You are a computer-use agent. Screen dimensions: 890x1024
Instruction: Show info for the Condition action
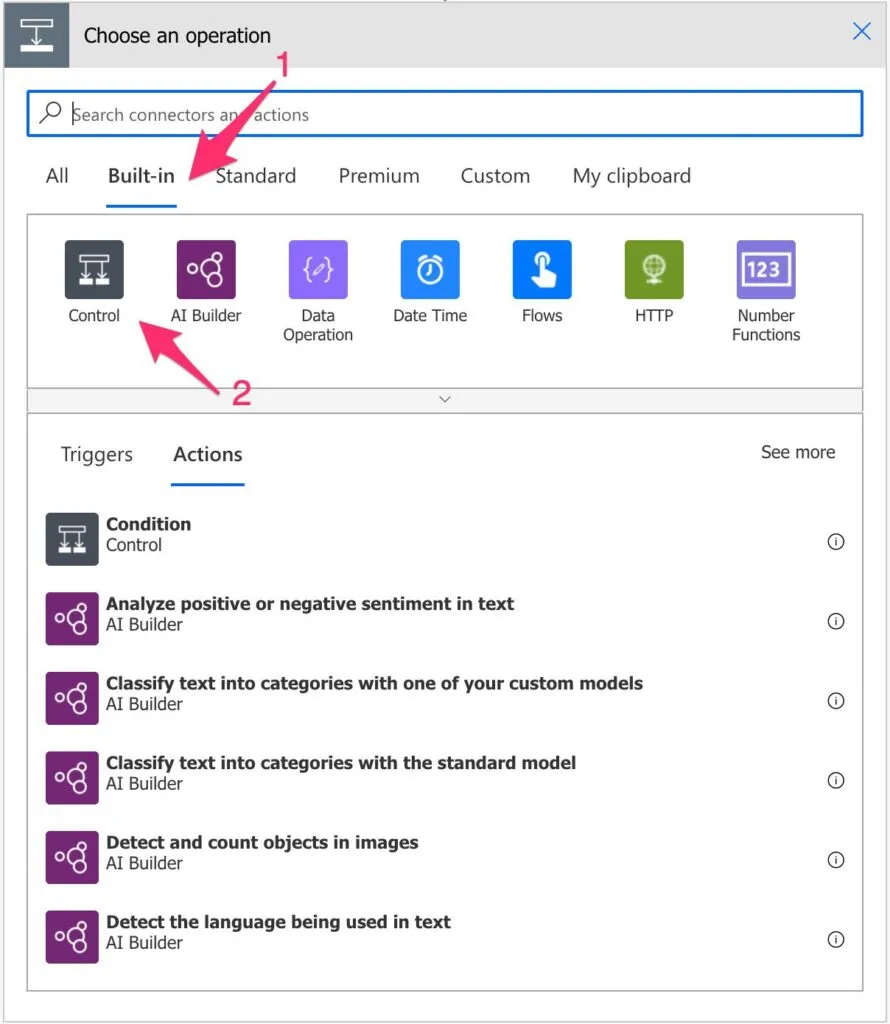pos(836,542)
